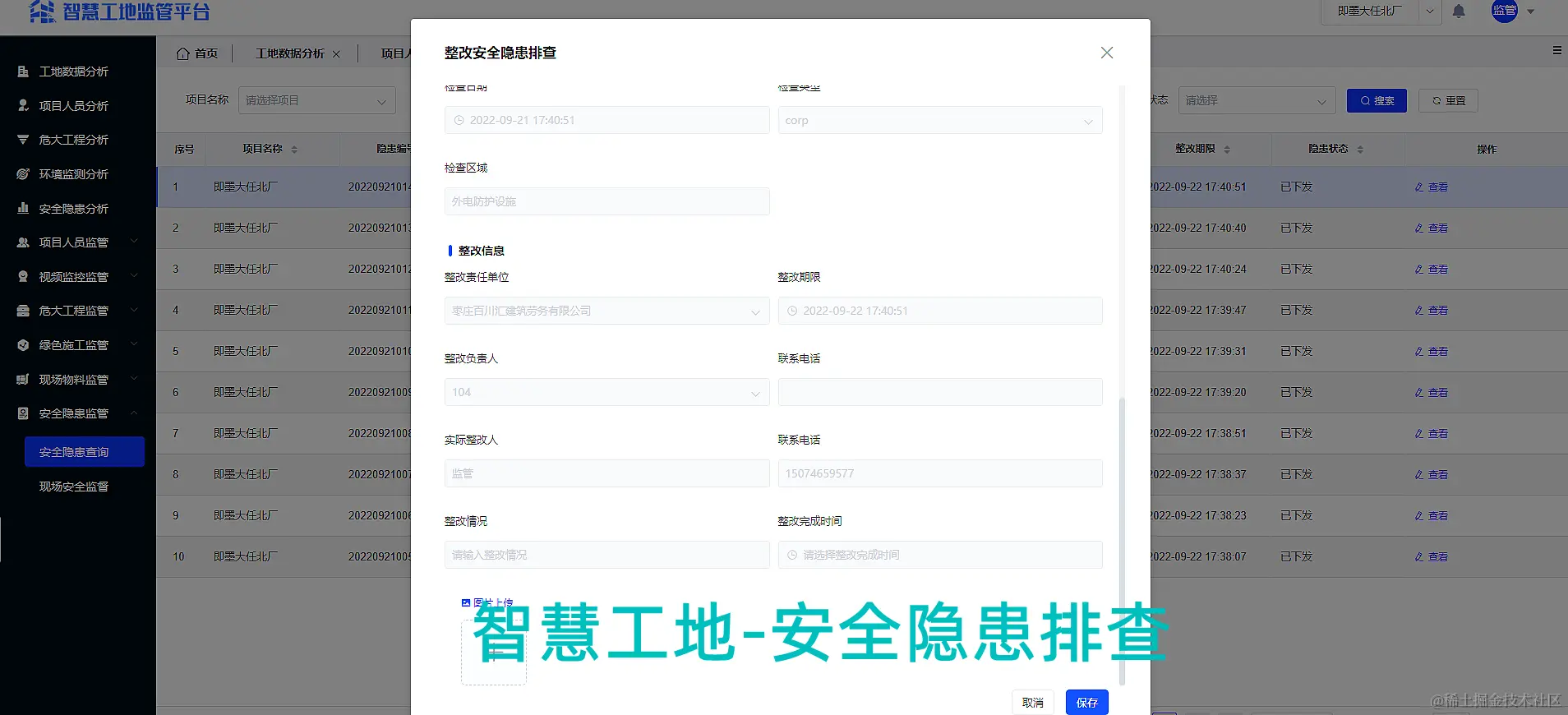Click the 检查区域 input field

[606, 201]
